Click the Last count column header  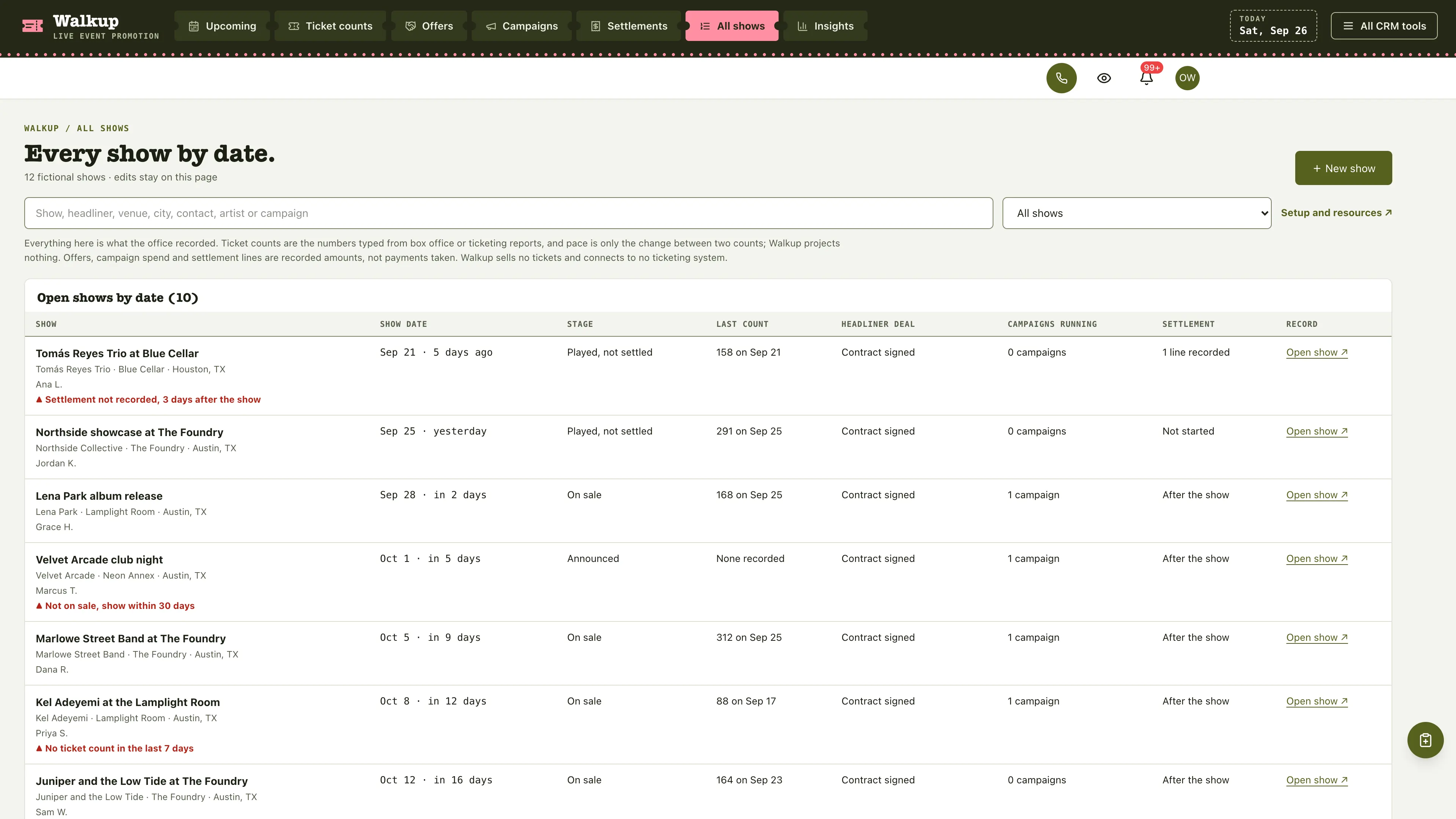(742, 324)
